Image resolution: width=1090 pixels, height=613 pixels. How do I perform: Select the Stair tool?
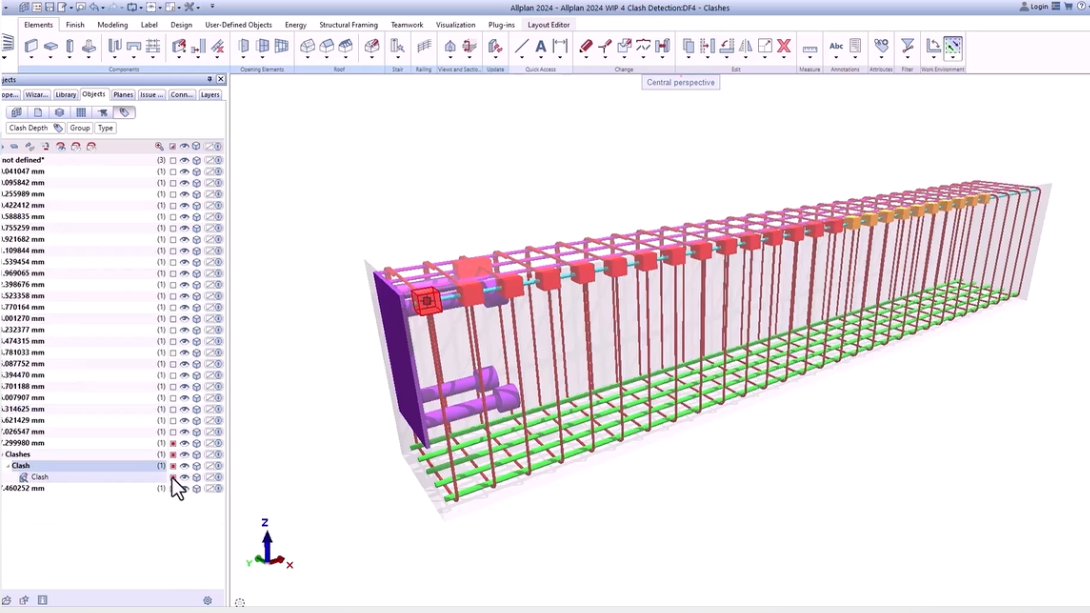click(x=398, y=46)
